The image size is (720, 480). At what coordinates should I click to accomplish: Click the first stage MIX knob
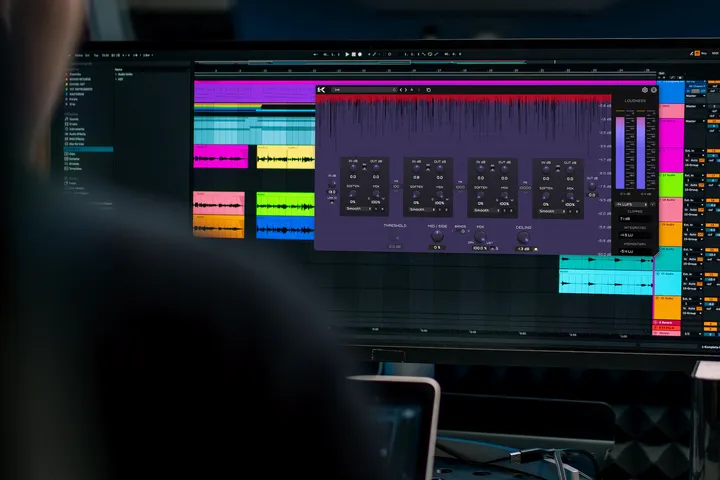pyautogui.click(x=376, y=194)
